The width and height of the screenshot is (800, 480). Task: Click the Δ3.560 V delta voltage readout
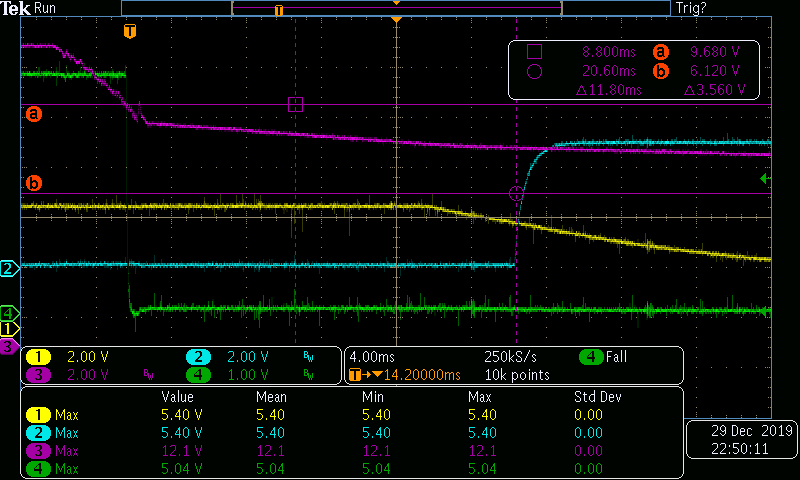click(714, 90)
